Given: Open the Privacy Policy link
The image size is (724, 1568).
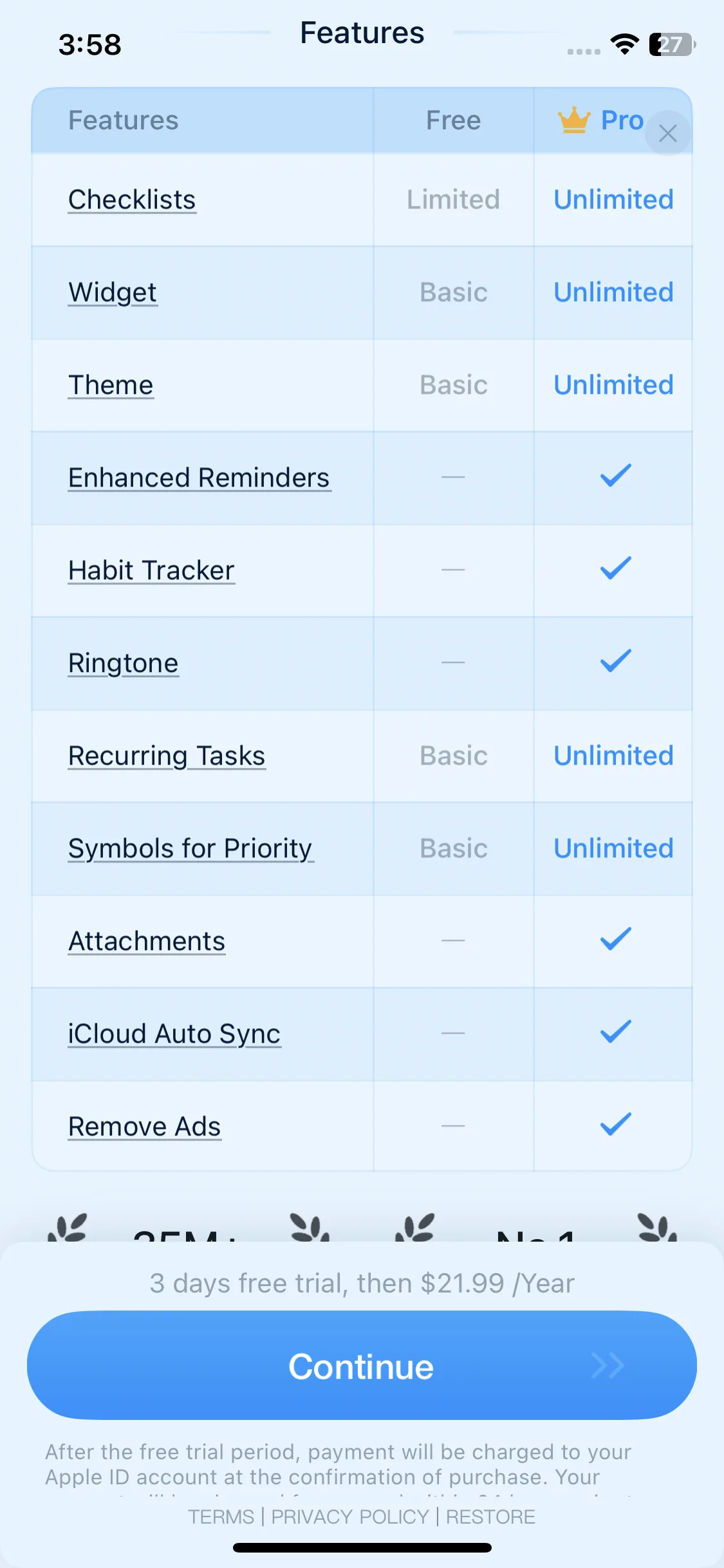Looking at the screenshot, I should 350,1517.
